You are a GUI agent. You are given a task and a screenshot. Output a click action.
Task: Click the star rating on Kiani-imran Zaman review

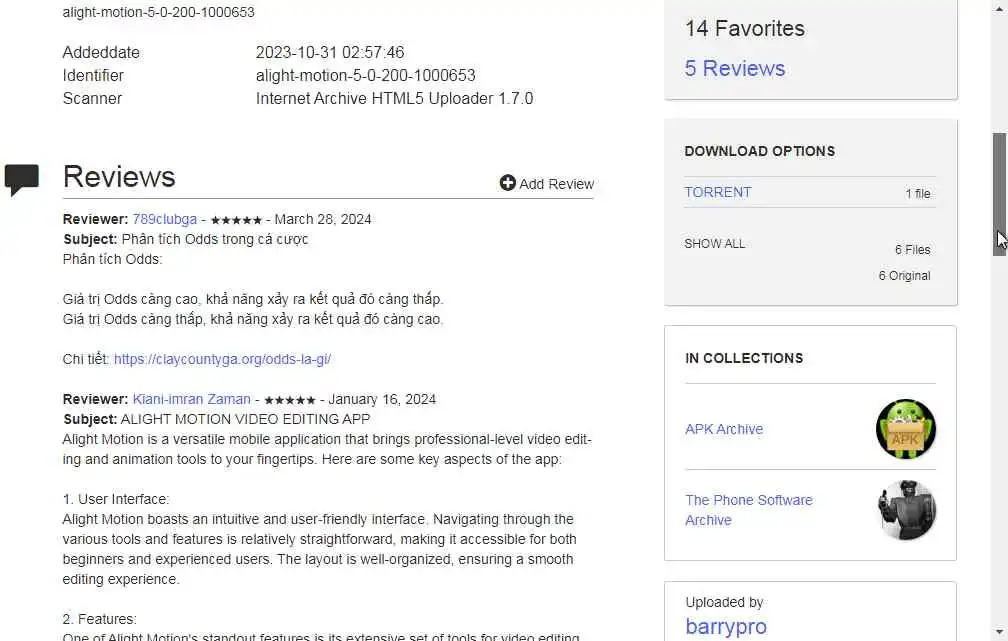[x=290, y=400]
